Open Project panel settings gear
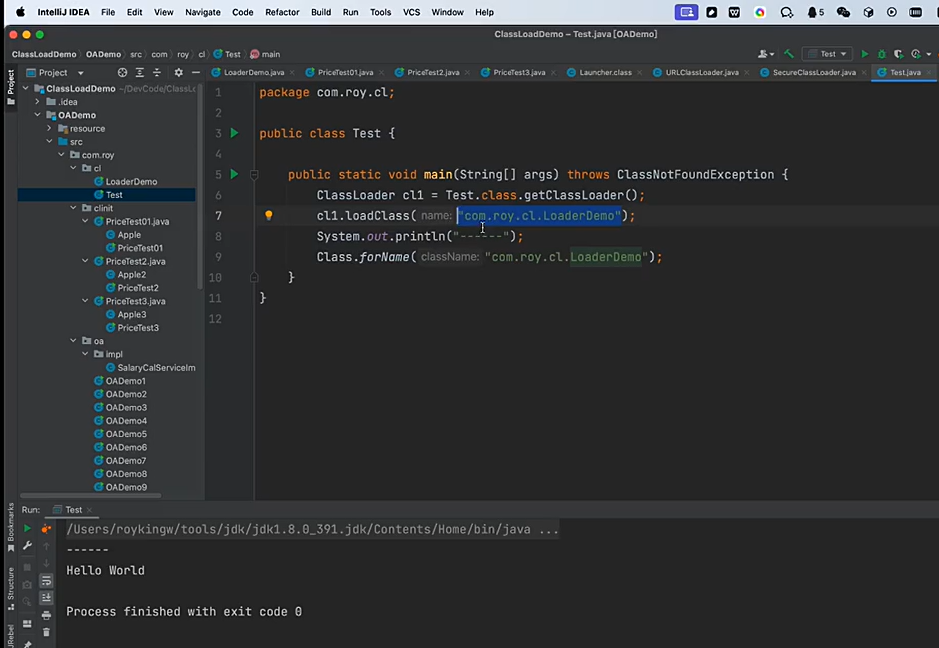The height and width of the screenshot is (648, 939). coord(178,72)
